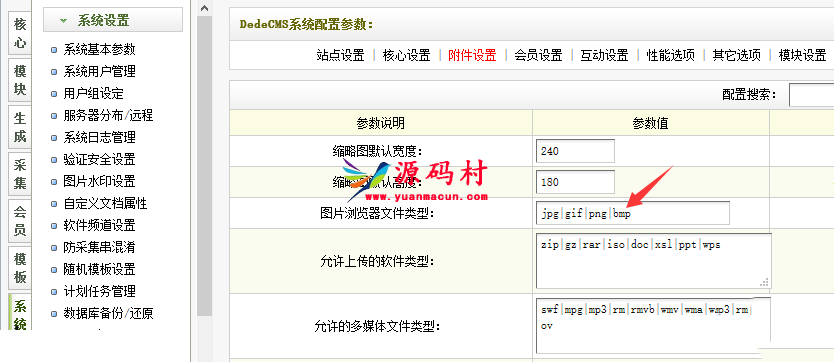
Task: Edit allowed software upload types textarea
Action: click(x=654, y=261)
